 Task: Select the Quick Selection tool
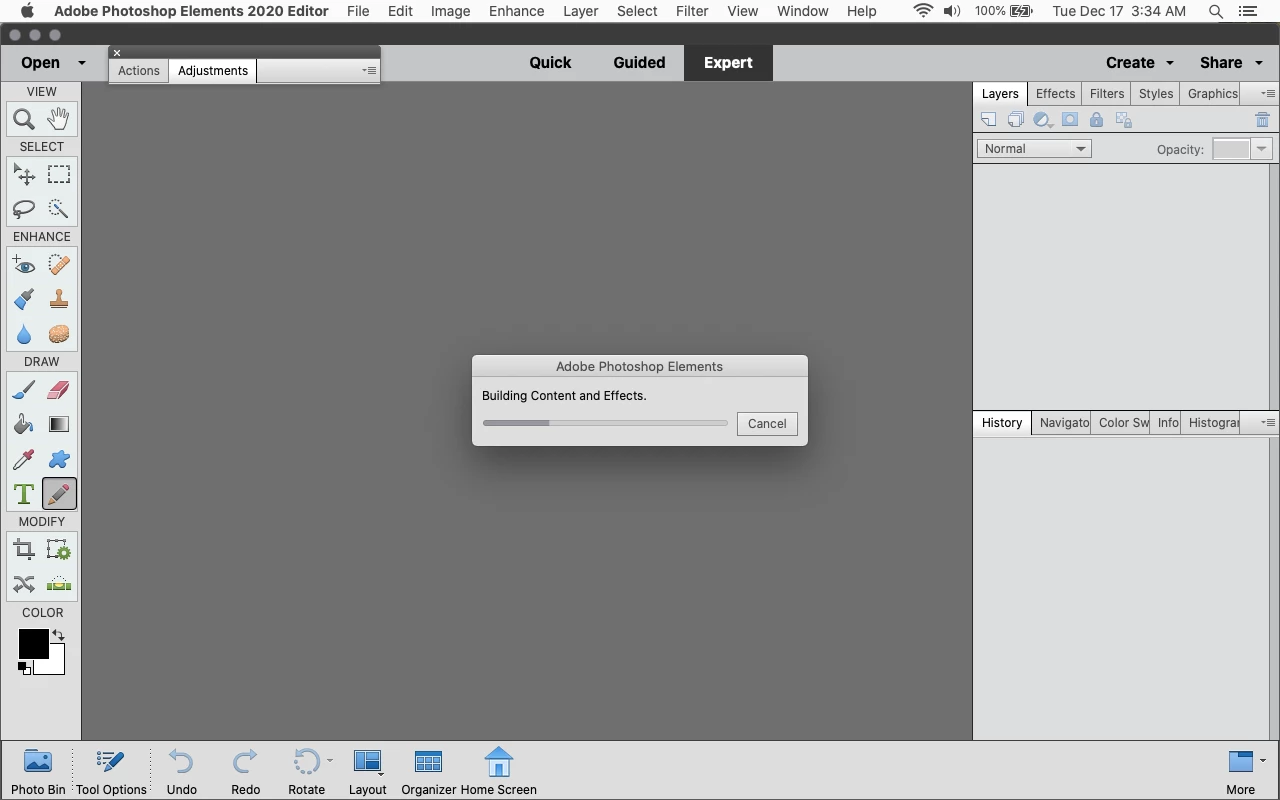(59, 209)
